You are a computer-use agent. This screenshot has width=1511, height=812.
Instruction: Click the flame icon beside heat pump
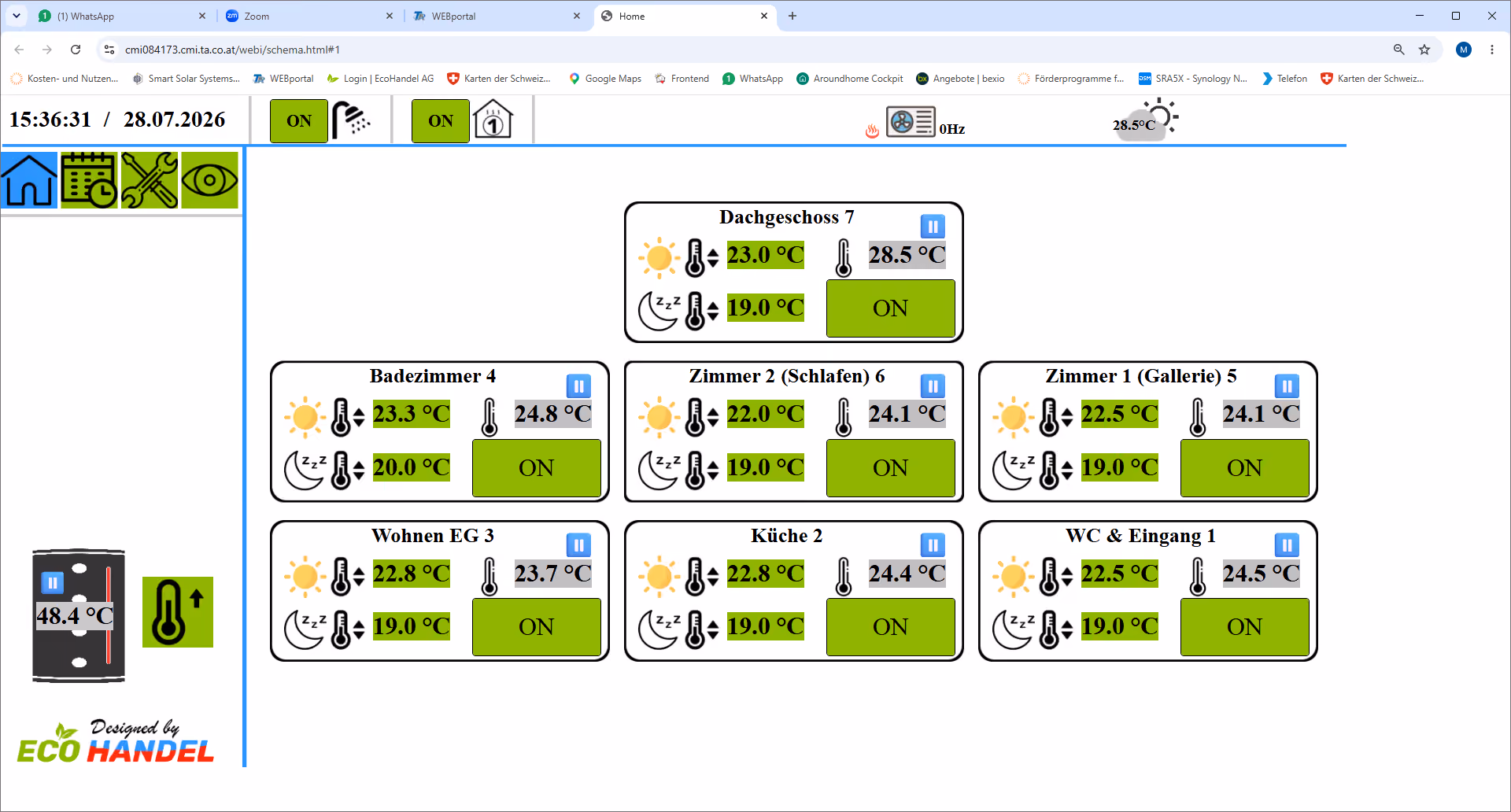pos(872,131)
